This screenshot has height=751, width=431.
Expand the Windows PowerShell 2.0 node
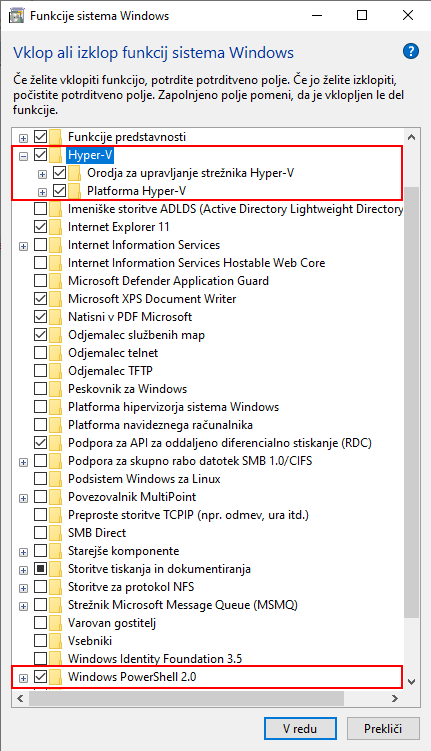[23, 678]
